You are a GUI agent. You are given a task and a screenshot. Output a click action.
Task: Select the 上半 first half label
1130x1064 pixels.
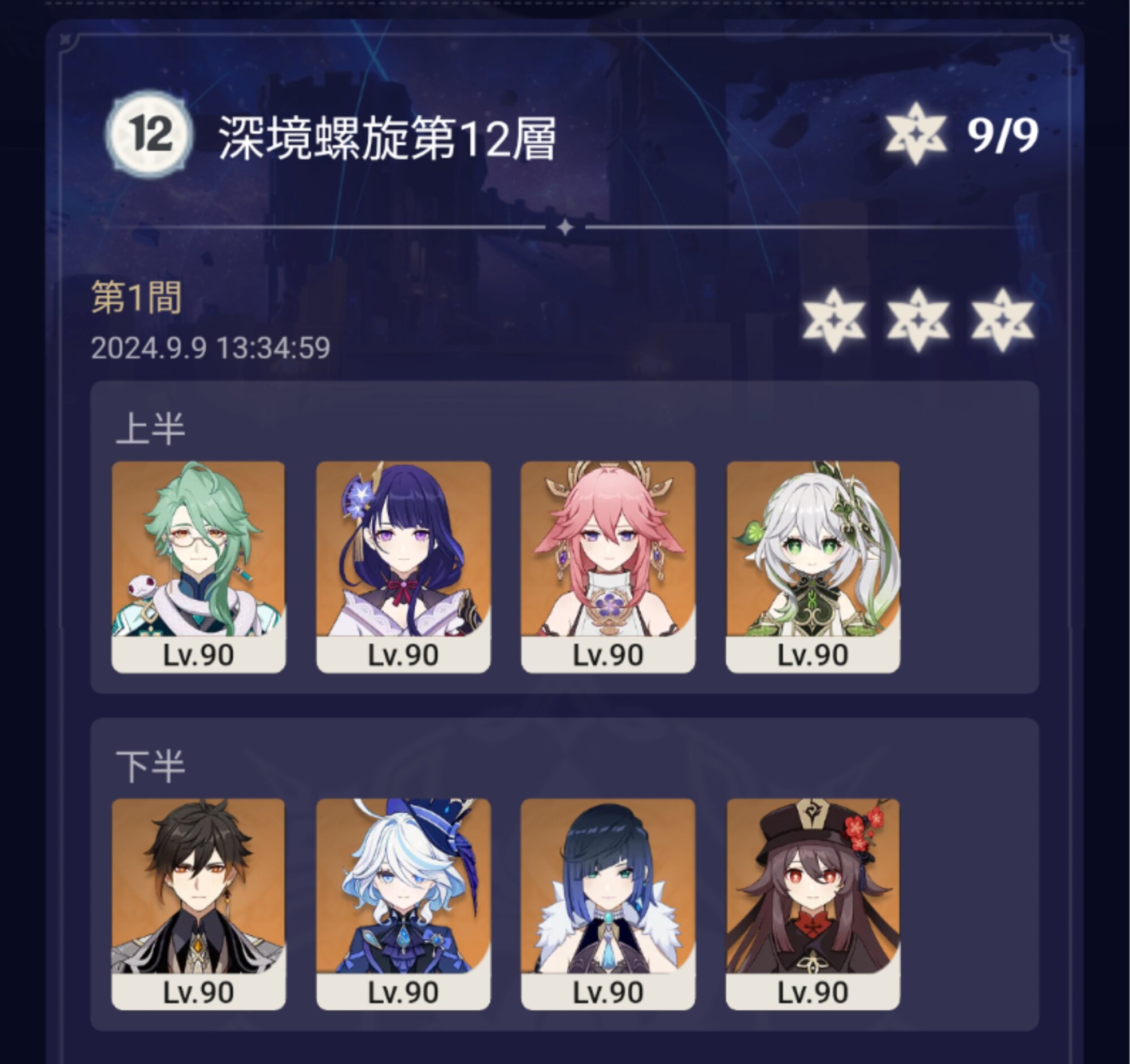point(151,429)
